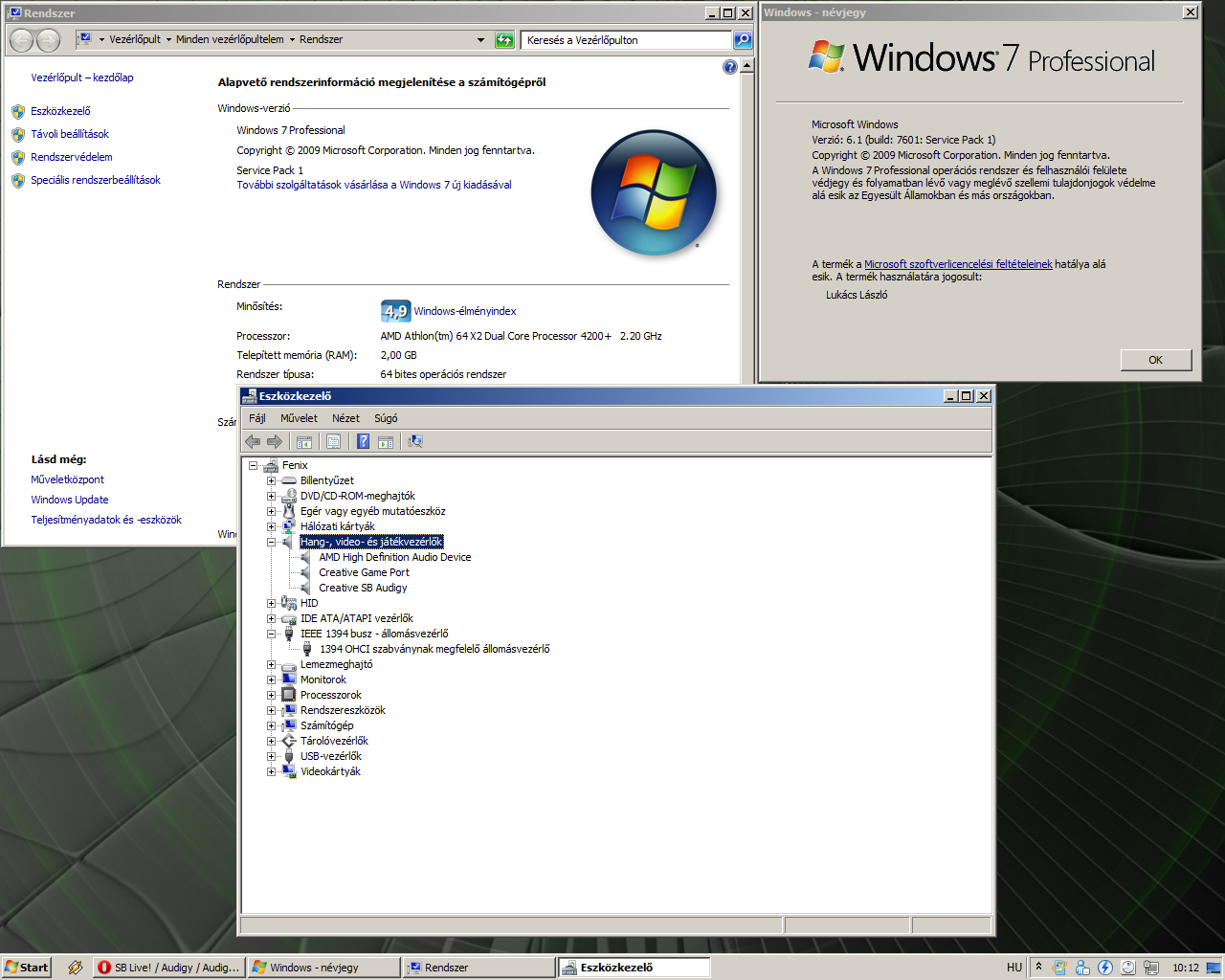The image size is (1225, 980).
Task: Open Művelet menu in Eszközkezelő
Action: [x=299, y=418]
